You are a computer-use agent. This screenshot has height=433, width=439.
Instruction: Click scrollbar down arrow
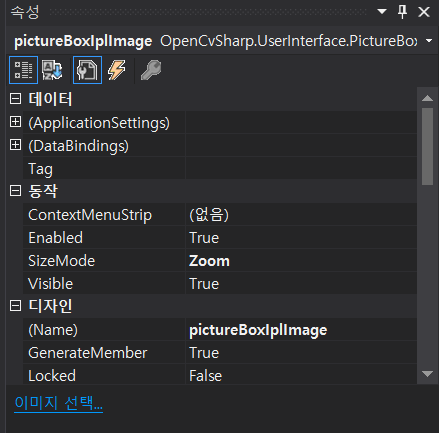pyautogui.click(x=427, y=374)
